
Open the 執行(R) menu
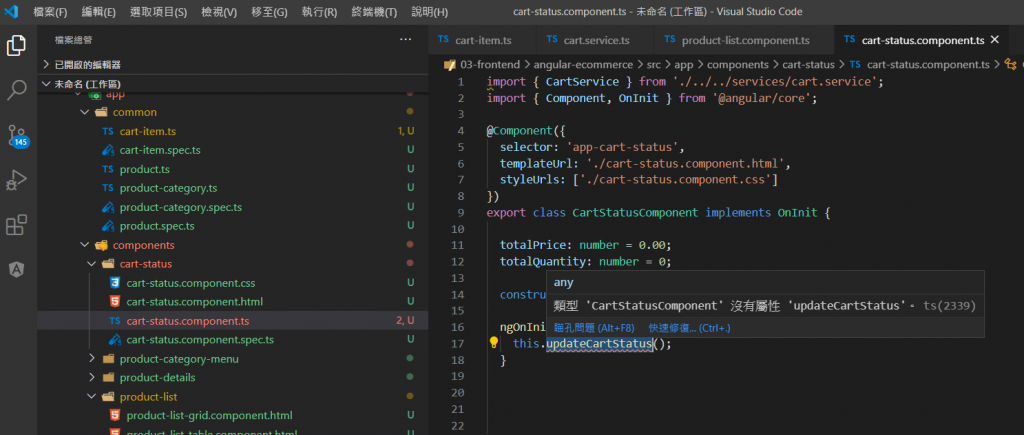coord(319,12)
